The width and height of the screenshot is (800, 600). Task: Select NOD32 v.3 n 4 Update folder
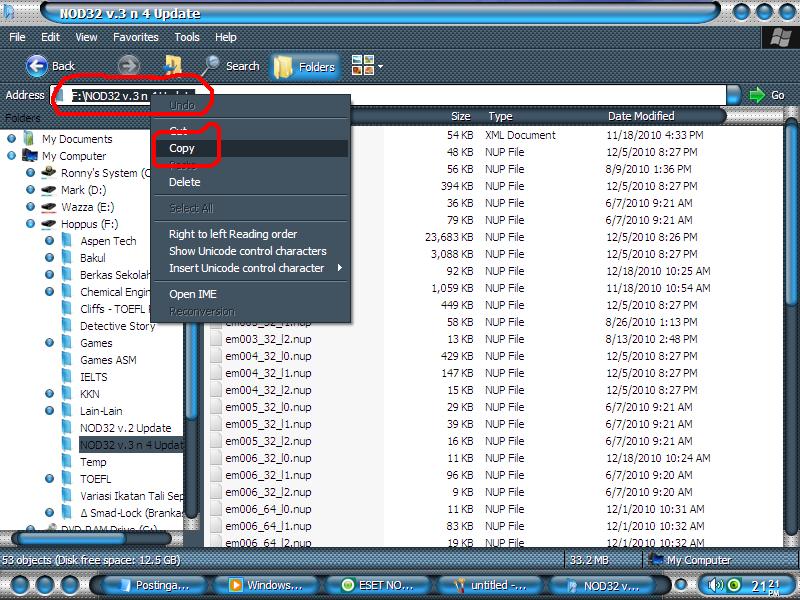point(131,445)
